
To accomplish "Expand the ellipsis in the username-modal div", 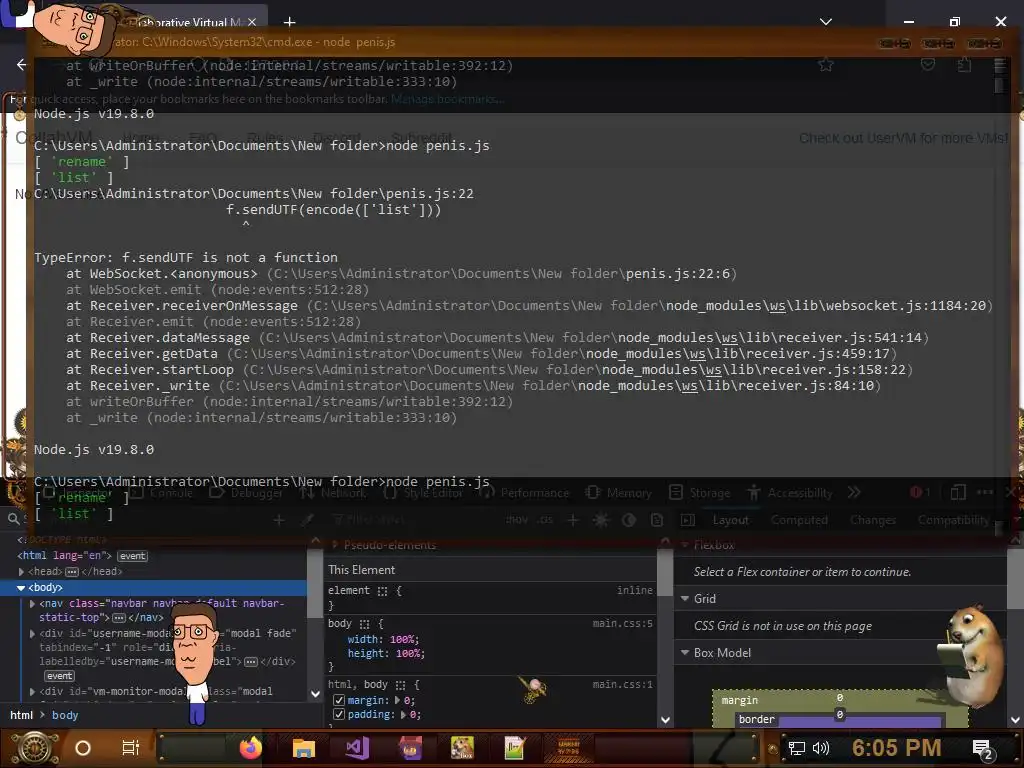I will pos(251,662).
